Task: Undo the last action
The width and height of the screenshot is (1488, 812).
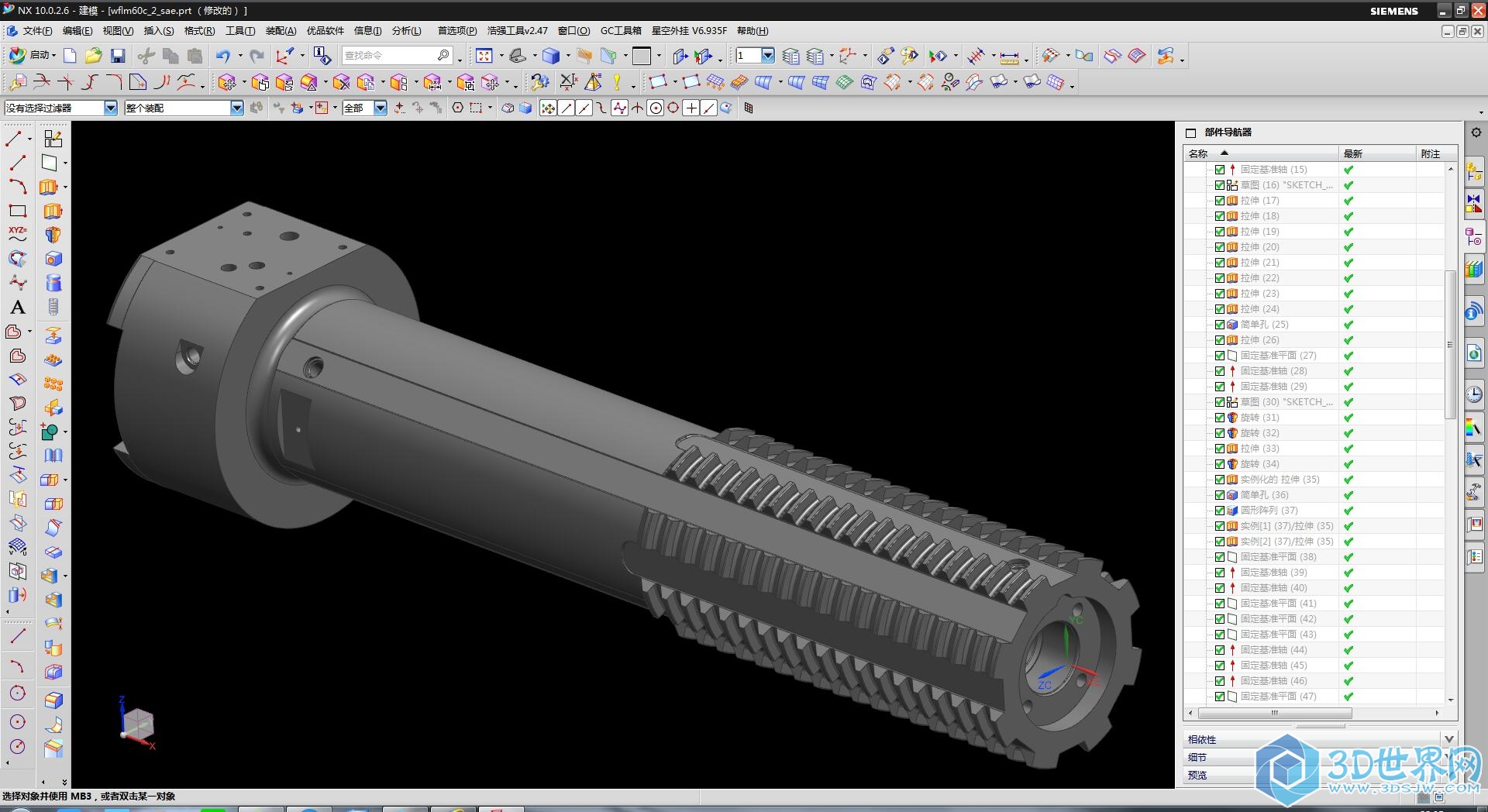Action: pyautogui.click(x=223, y=56)
